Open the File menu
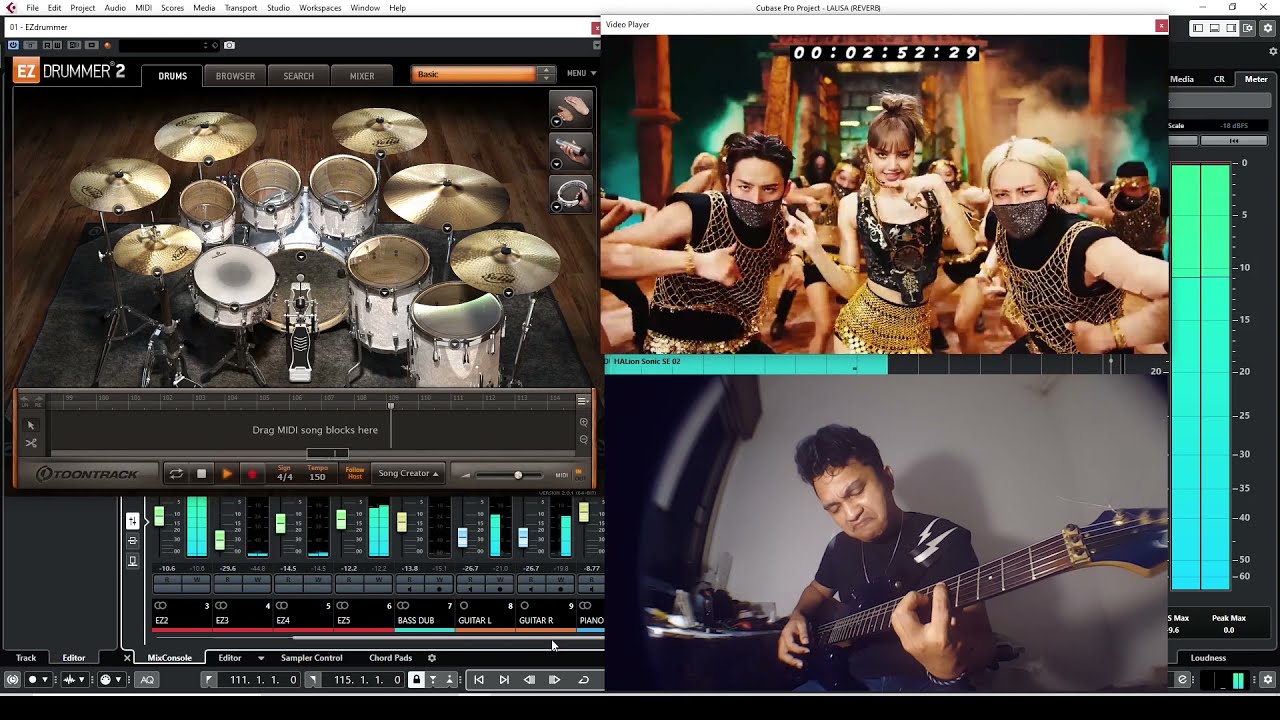The width and height of the screenshot is (1280, 720). [x=32, y=8]
